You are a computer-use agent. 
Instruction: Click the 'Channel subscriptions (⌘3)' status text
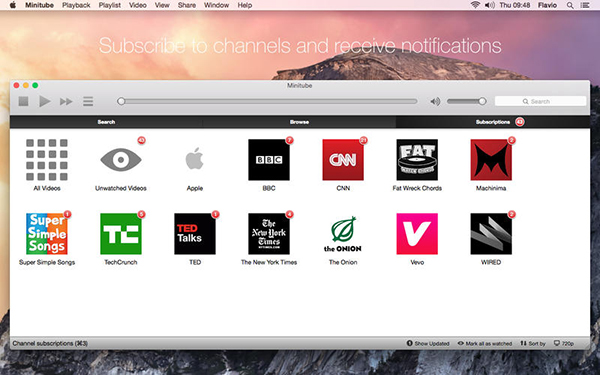(50, 344)
